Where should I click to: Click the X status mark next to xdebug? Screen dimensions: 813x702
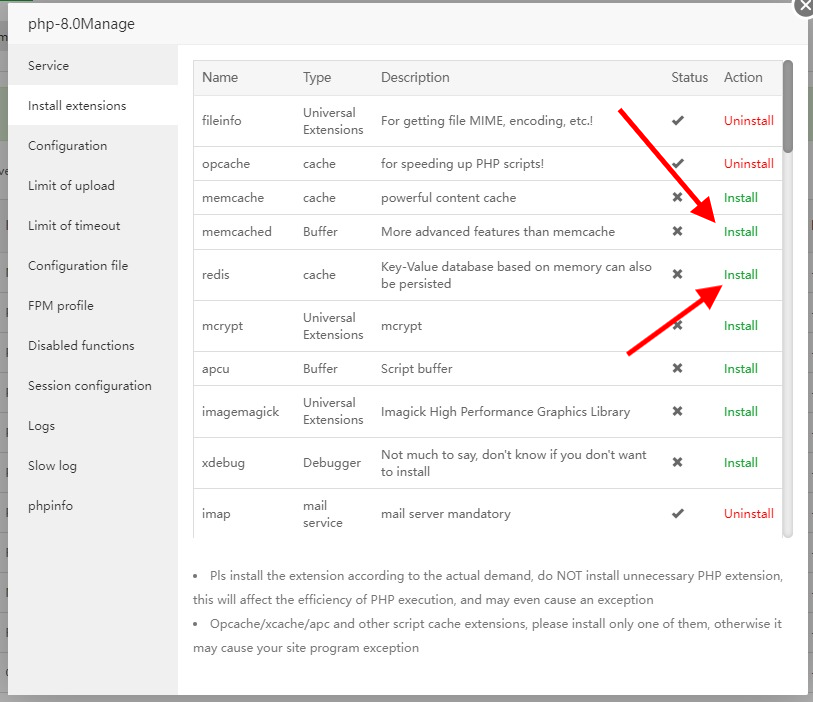coord(678,462)
